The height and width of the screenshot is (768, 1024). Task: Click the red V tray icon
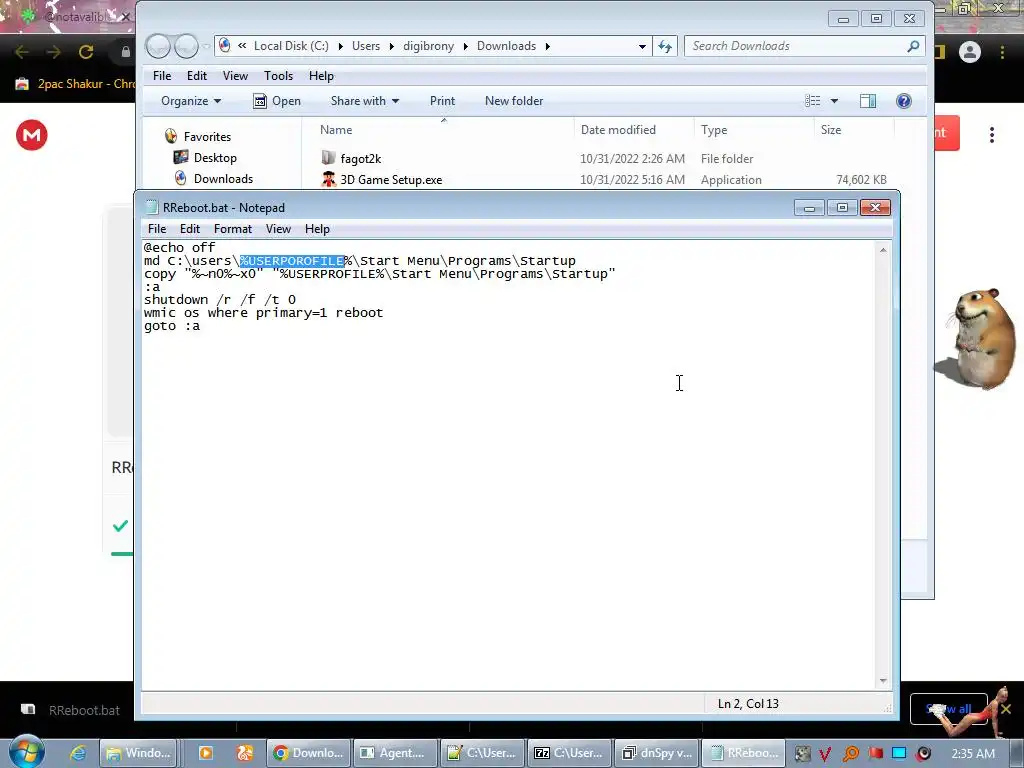pos(825,754)
